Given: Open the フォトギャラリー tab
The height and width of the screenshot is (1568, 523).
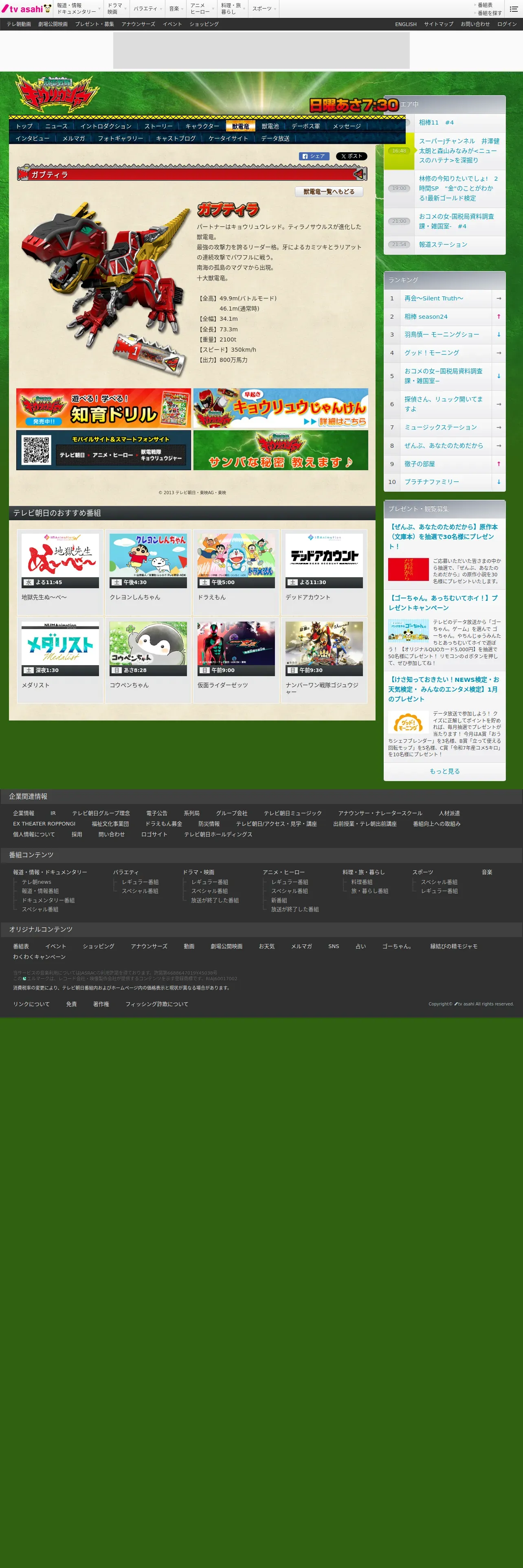Looking at the screenshot, I should click(121, 138).
